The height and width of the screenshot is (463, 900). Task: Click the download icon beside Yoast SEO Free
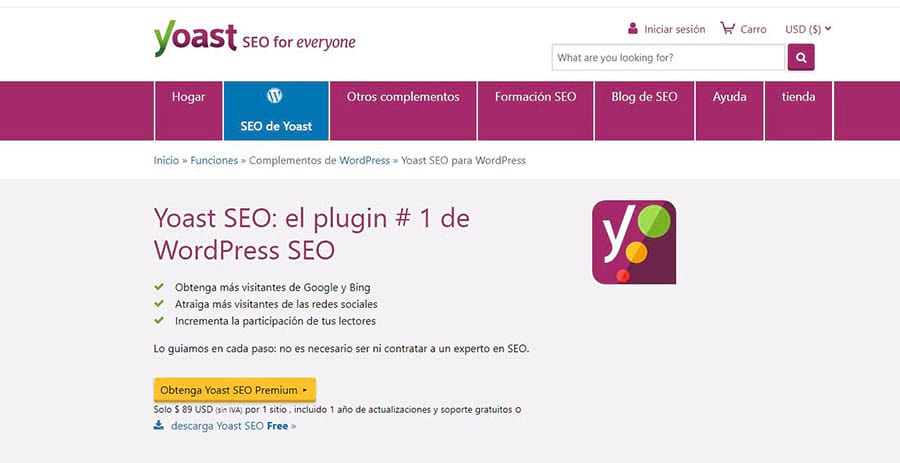159,425
